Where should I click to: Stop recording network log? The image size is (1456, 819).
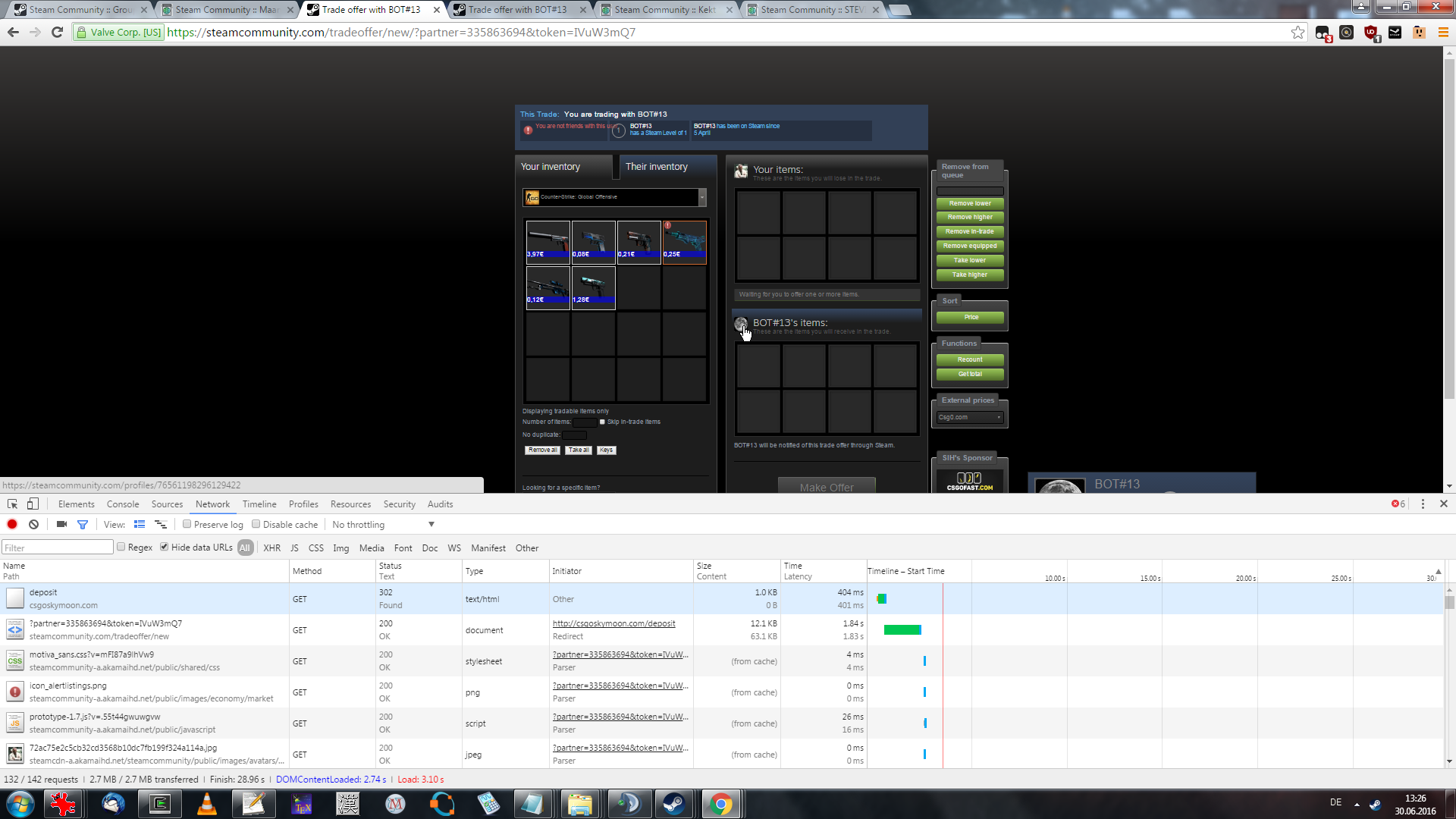pyautogui.click(x=12, y=525)
